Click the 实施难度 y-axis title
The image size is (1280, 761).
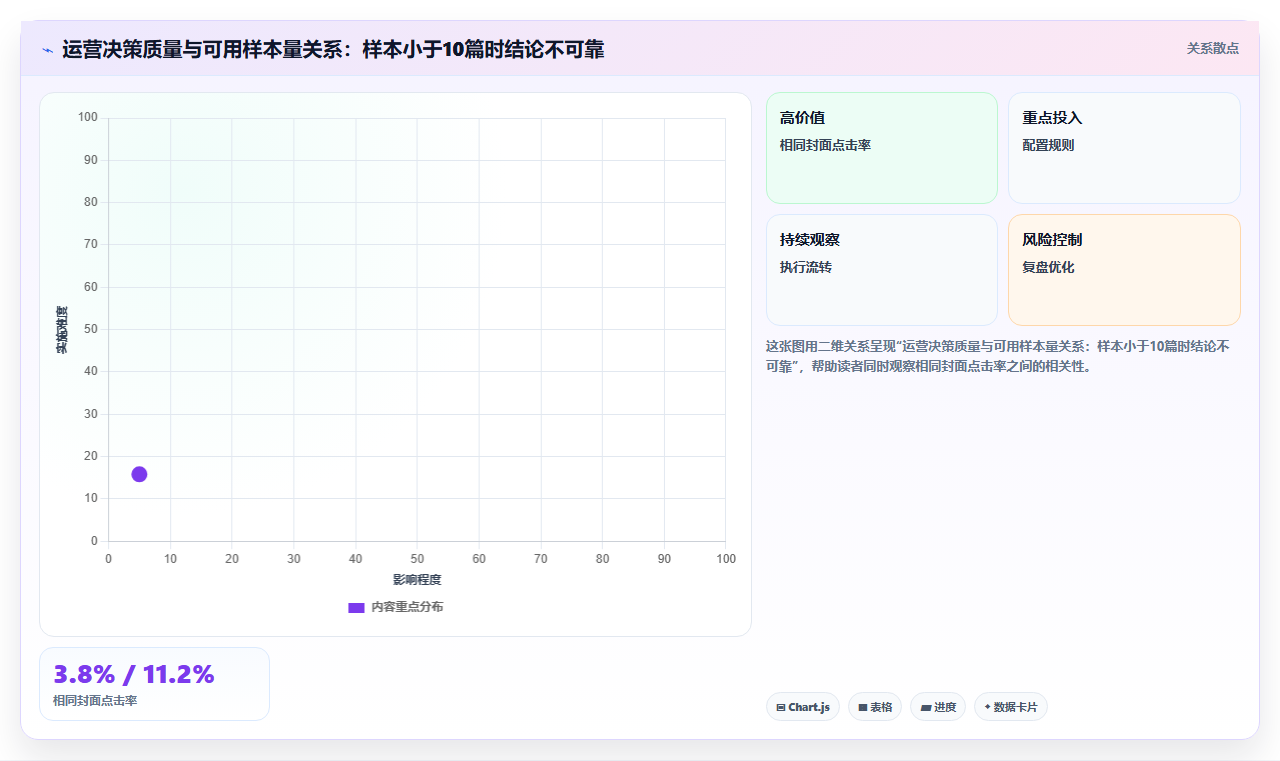pos(62,330)
